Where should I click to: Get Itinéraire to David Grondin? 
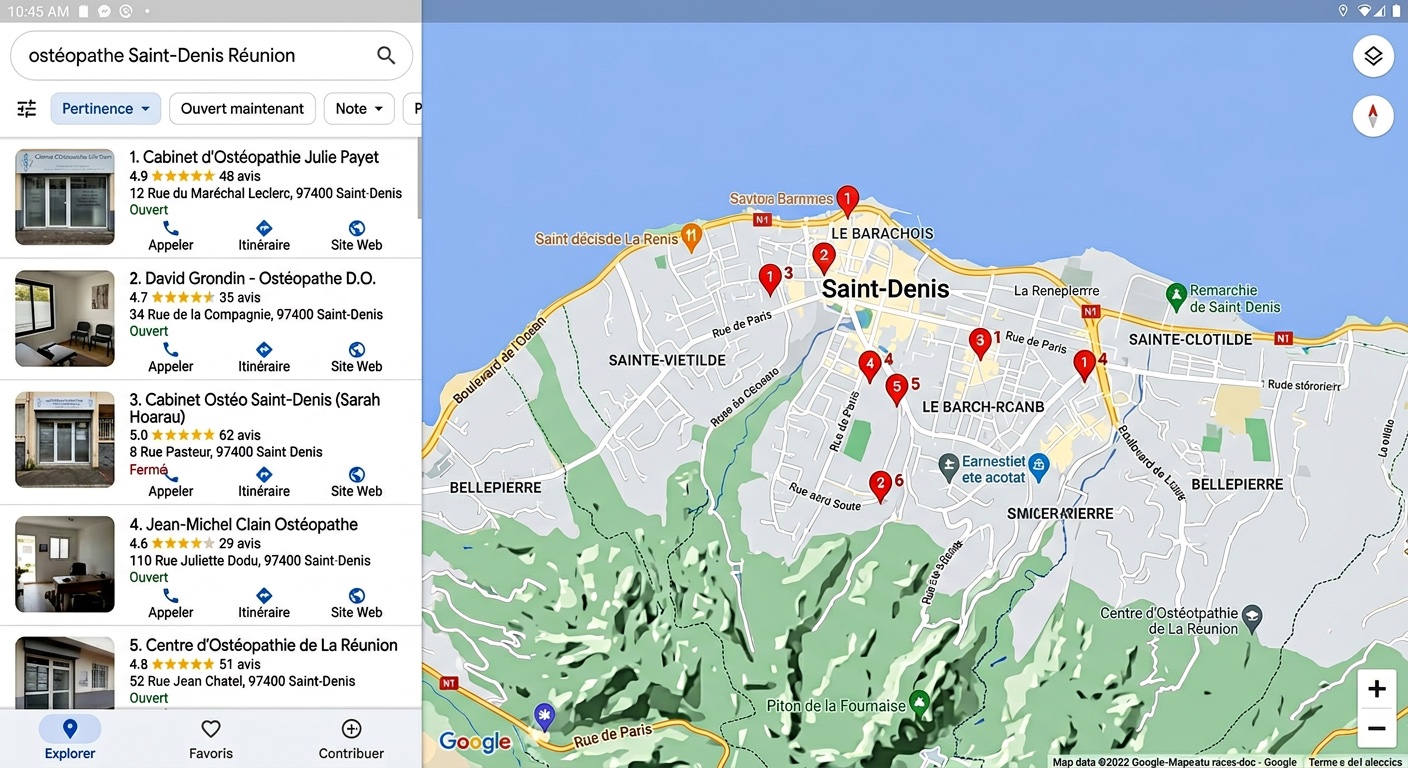pos(264,357)
